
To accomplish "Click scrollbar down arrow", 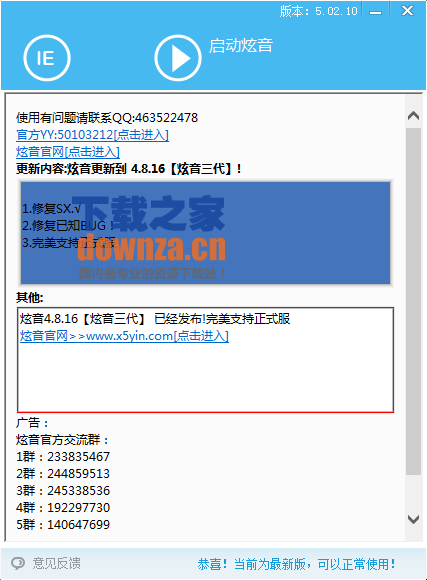I will 413,519.
